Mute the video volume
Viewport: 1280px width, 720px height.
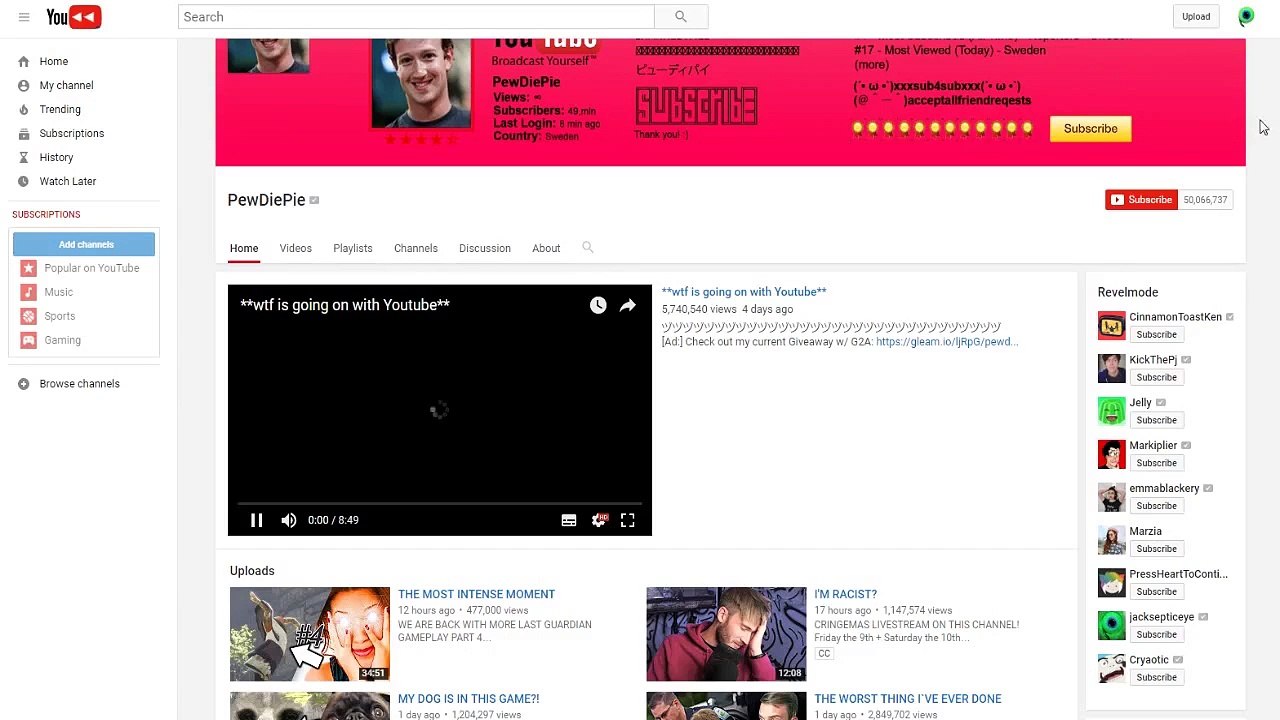pyautogui.click(x=289, y=520)
